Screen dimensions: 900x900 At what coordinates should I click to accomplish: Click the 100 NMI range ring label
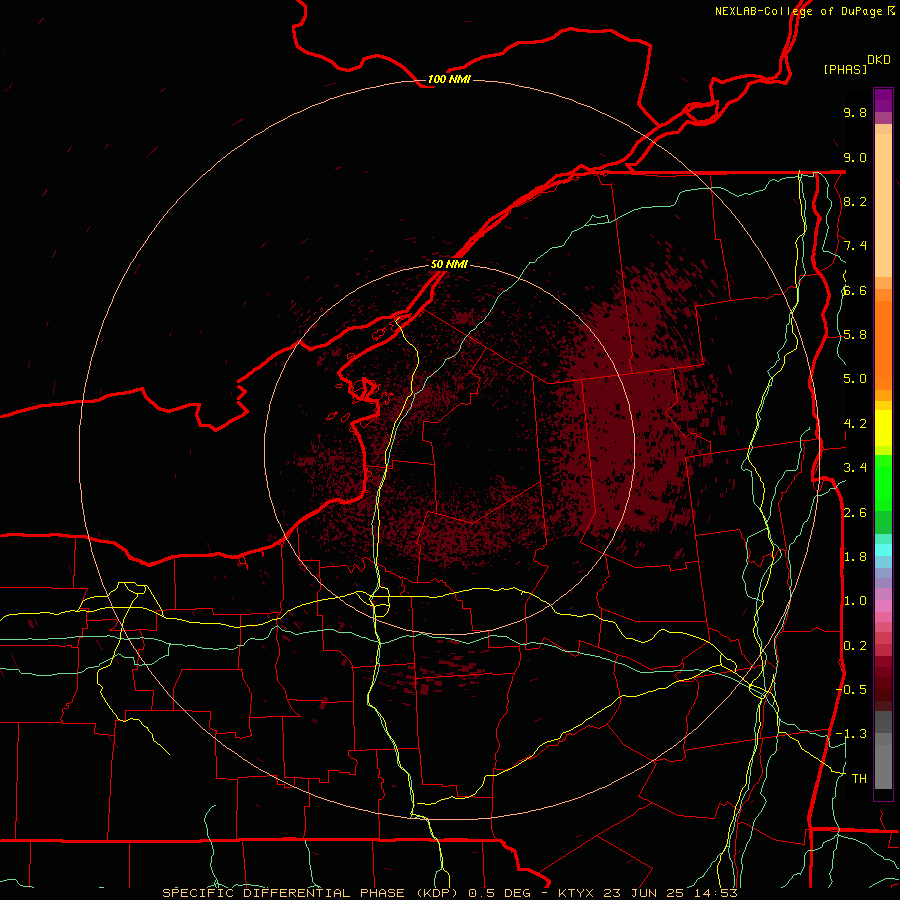pos(449,79)
